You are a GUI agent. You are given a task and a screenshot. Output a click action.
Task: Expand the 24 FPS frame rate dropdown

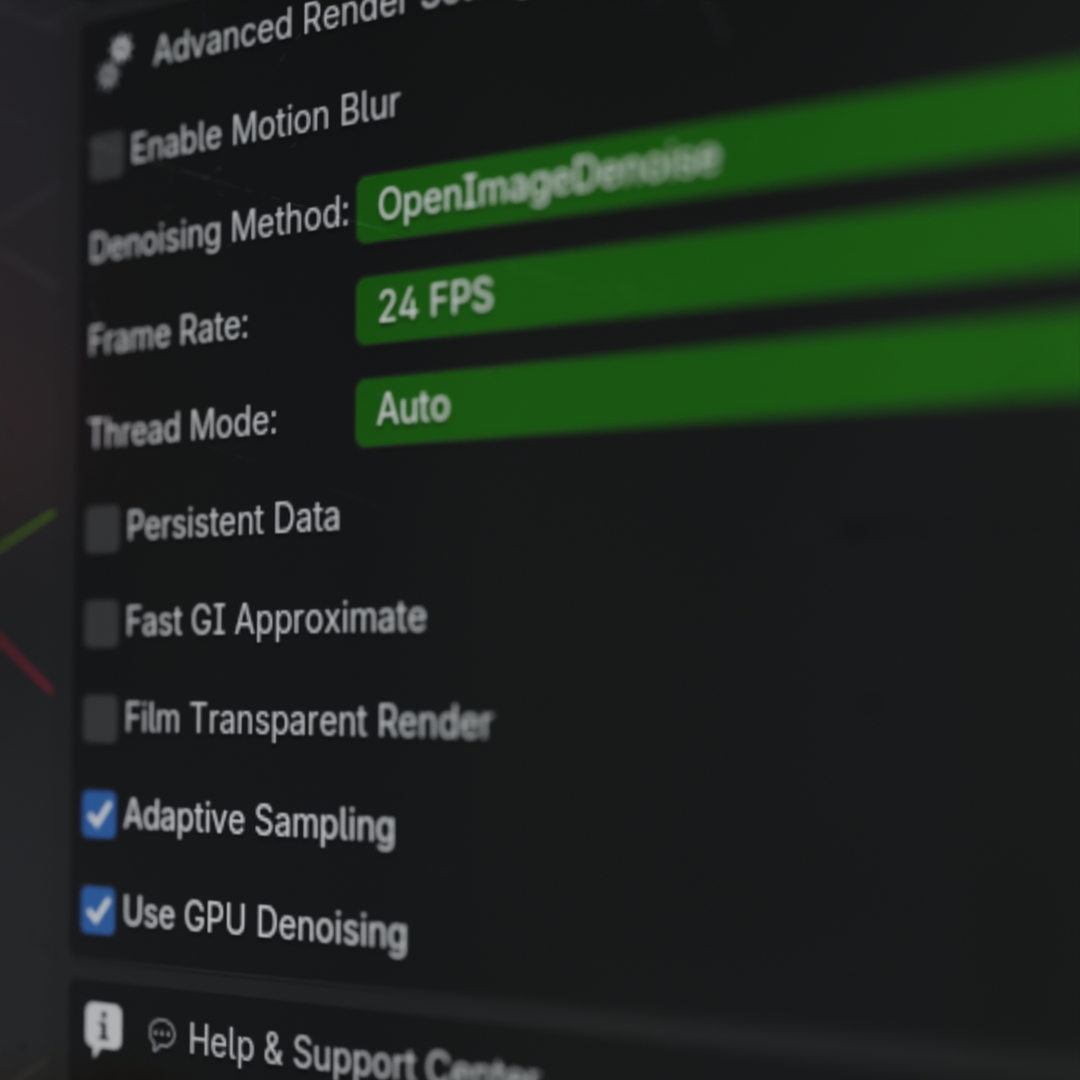click(718, 260)
